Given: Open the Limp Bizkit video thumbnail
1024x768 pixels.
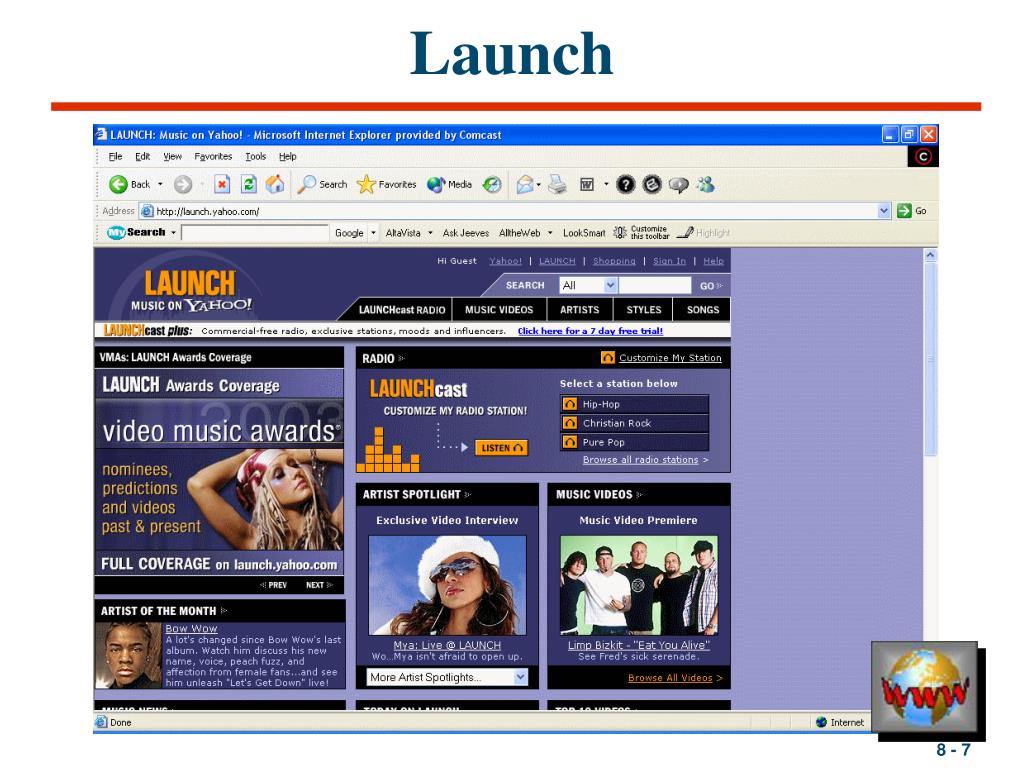Looking at the screenshot, I should [639, 585].
